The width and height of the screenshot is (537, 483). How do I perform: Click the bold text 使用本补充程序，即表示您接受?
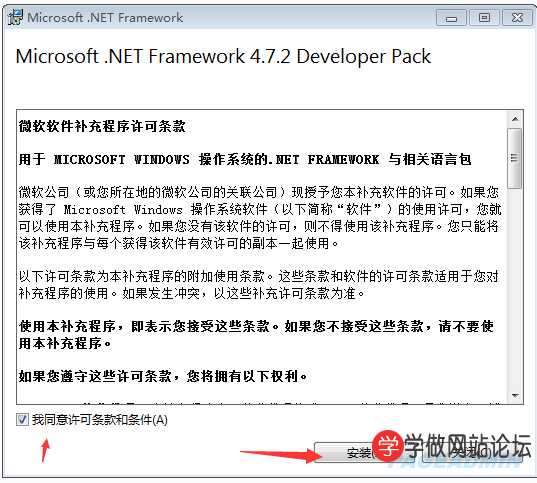[x=256, y=335]
